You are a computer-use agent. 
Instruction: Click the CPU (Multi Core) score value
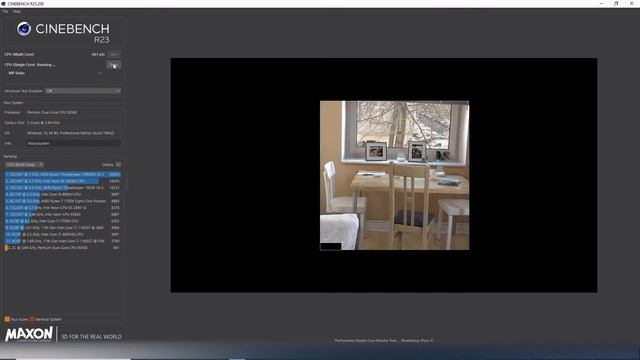click(98, 54)
